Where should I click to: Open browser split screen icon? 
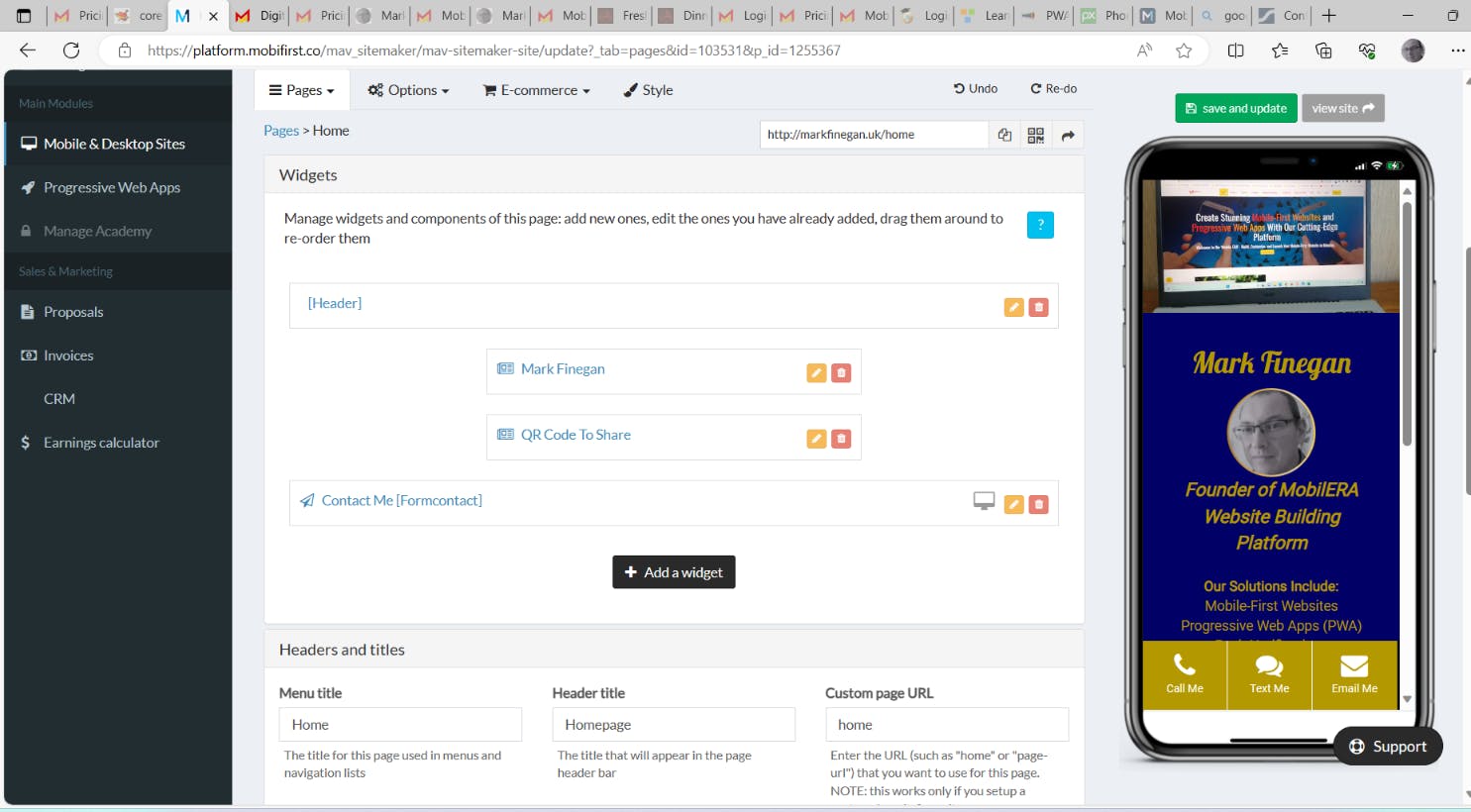(x=1236, y=51)
